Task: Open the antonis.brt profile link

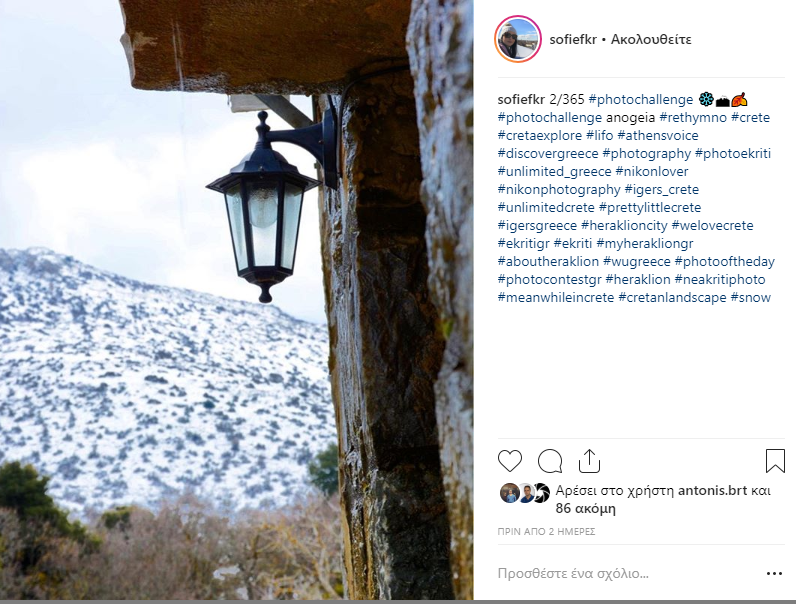Action: [712, 490]
